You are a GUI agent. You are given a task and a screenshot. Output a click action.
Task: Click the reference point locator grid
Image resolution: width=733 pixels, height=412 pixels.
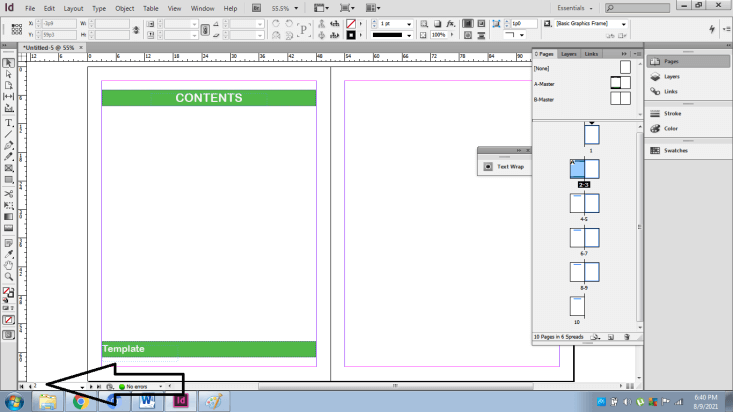coord(16,29)
